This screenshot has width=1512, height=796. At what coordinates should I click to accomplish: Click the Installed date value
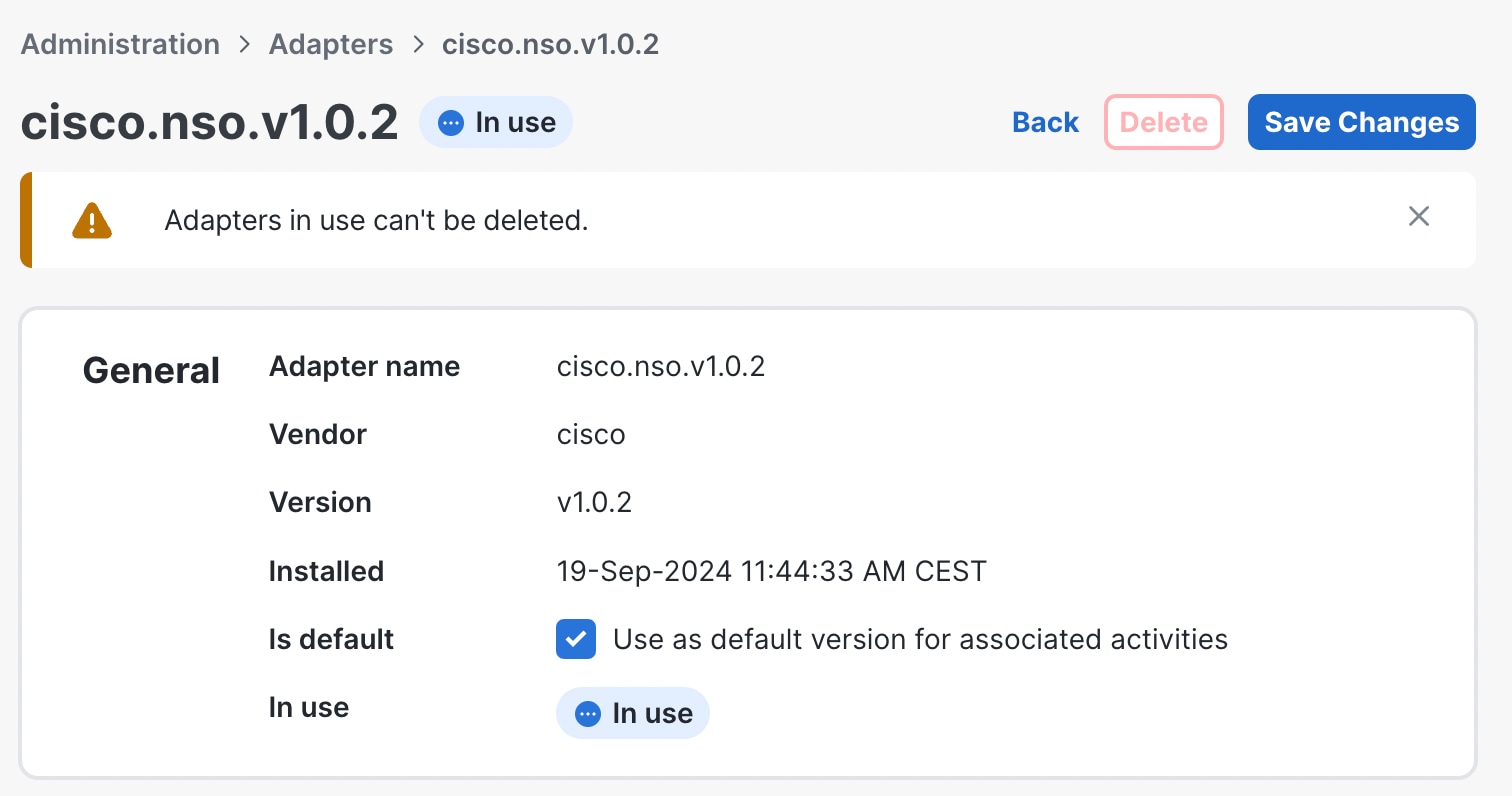771,571
